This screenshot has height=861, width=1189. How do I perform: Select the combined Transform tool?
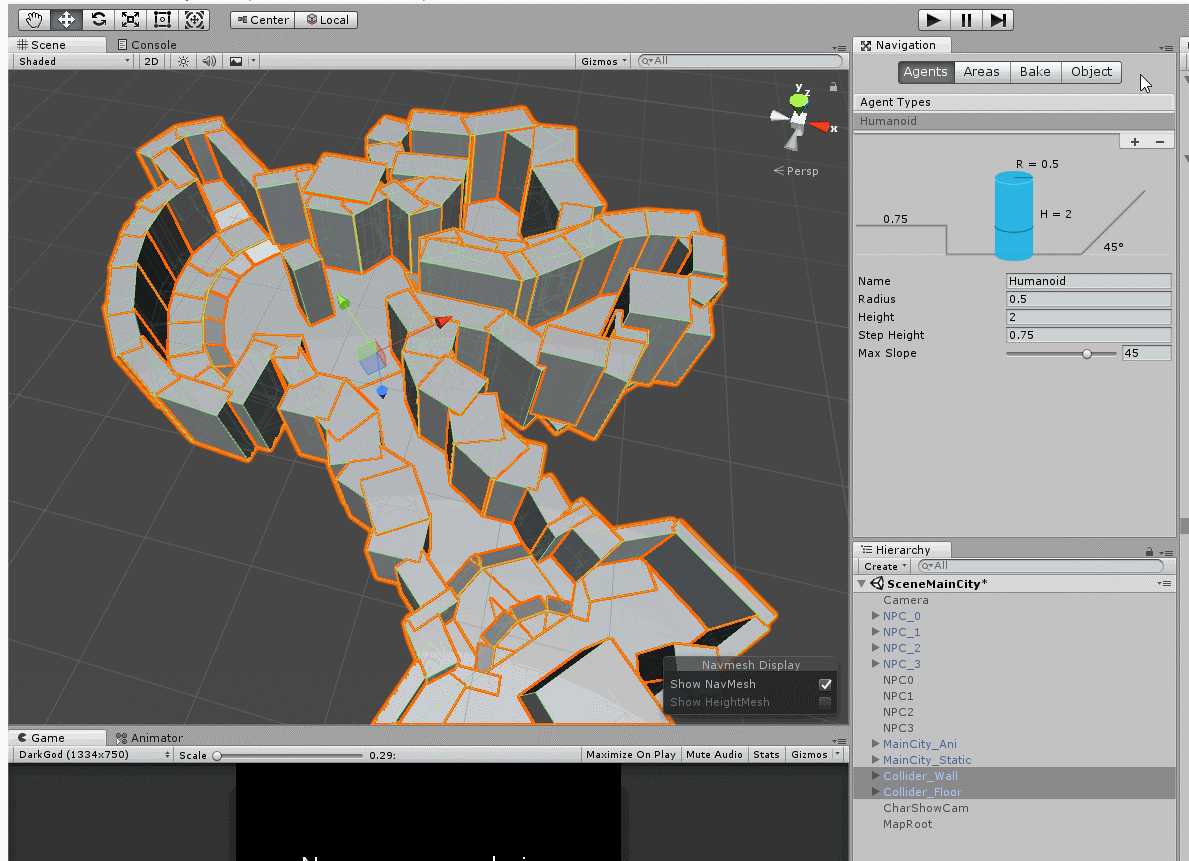pos(194,20)
